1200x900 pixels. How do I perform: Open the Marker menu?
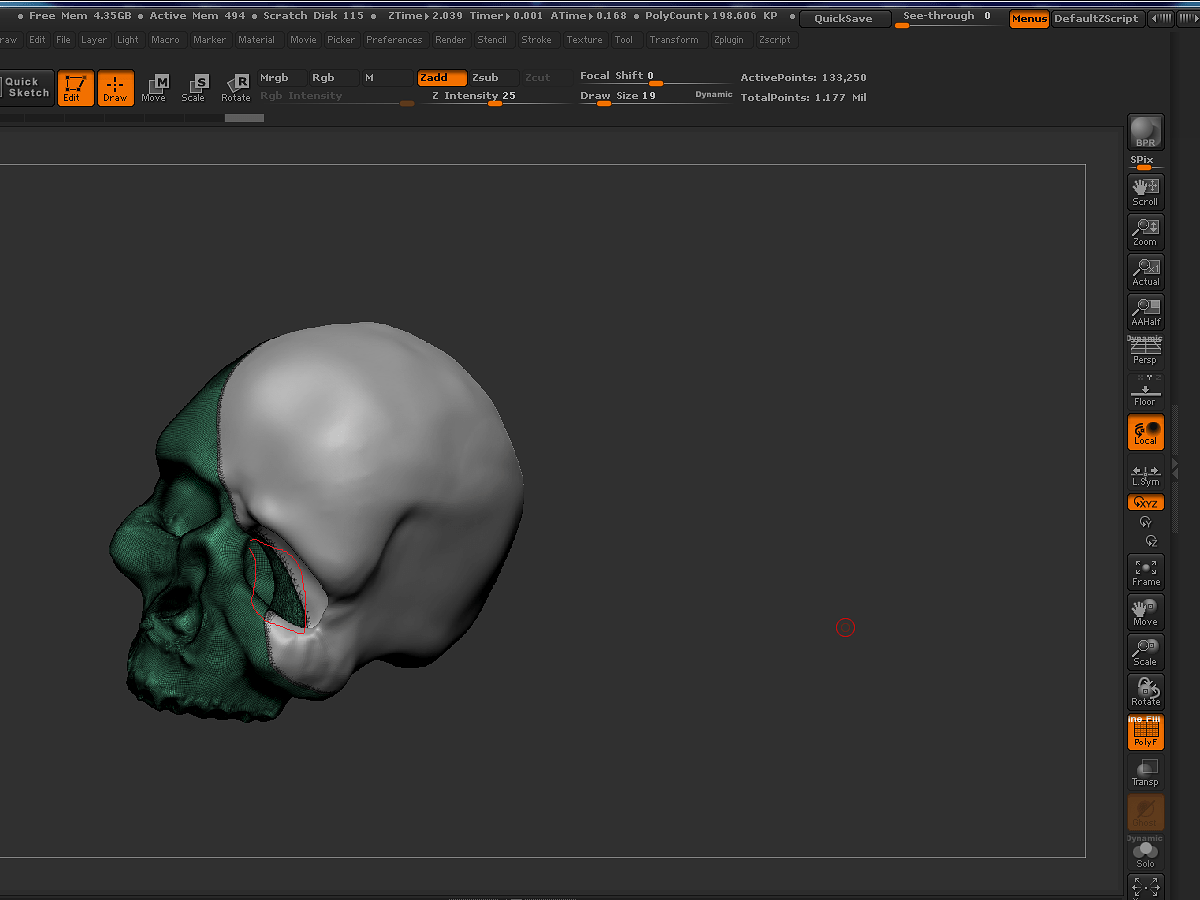[x=210, y=40]
